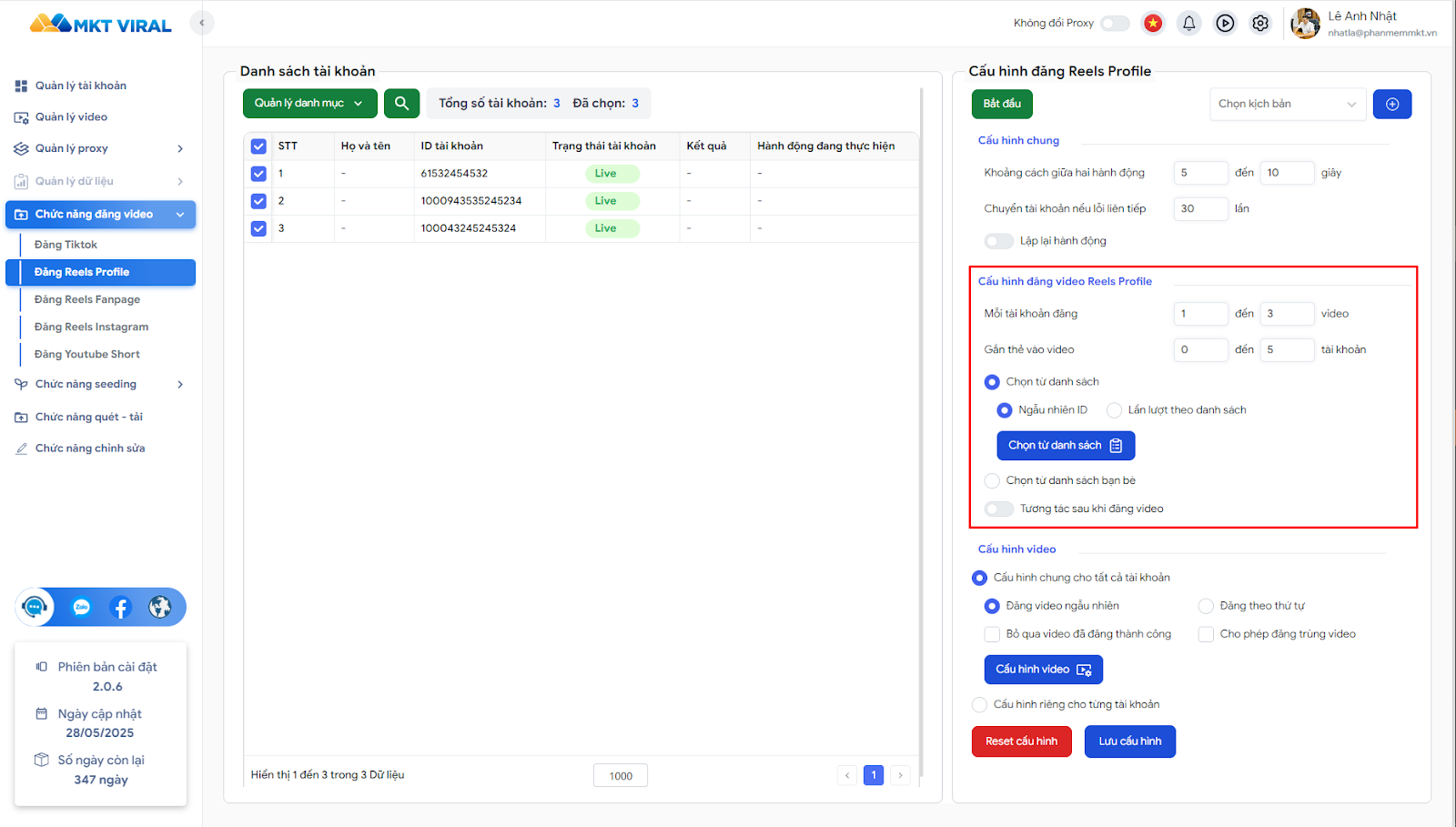Select the Lần lượt theo danh sách radio
This screenshot has height=827, width=1456.
click(1114, 410)
